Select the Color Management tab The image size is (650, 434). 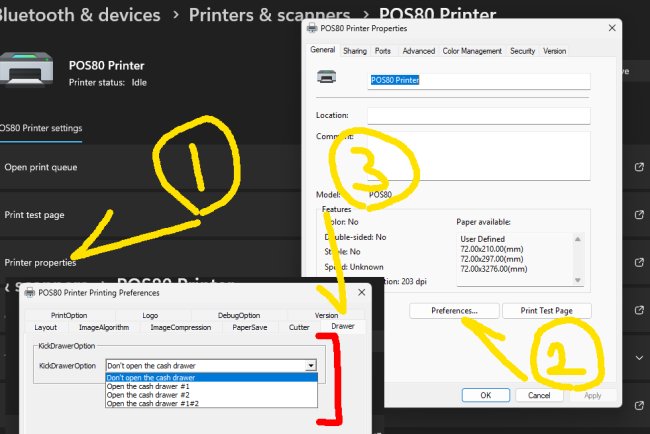click(x=472, y=51)
